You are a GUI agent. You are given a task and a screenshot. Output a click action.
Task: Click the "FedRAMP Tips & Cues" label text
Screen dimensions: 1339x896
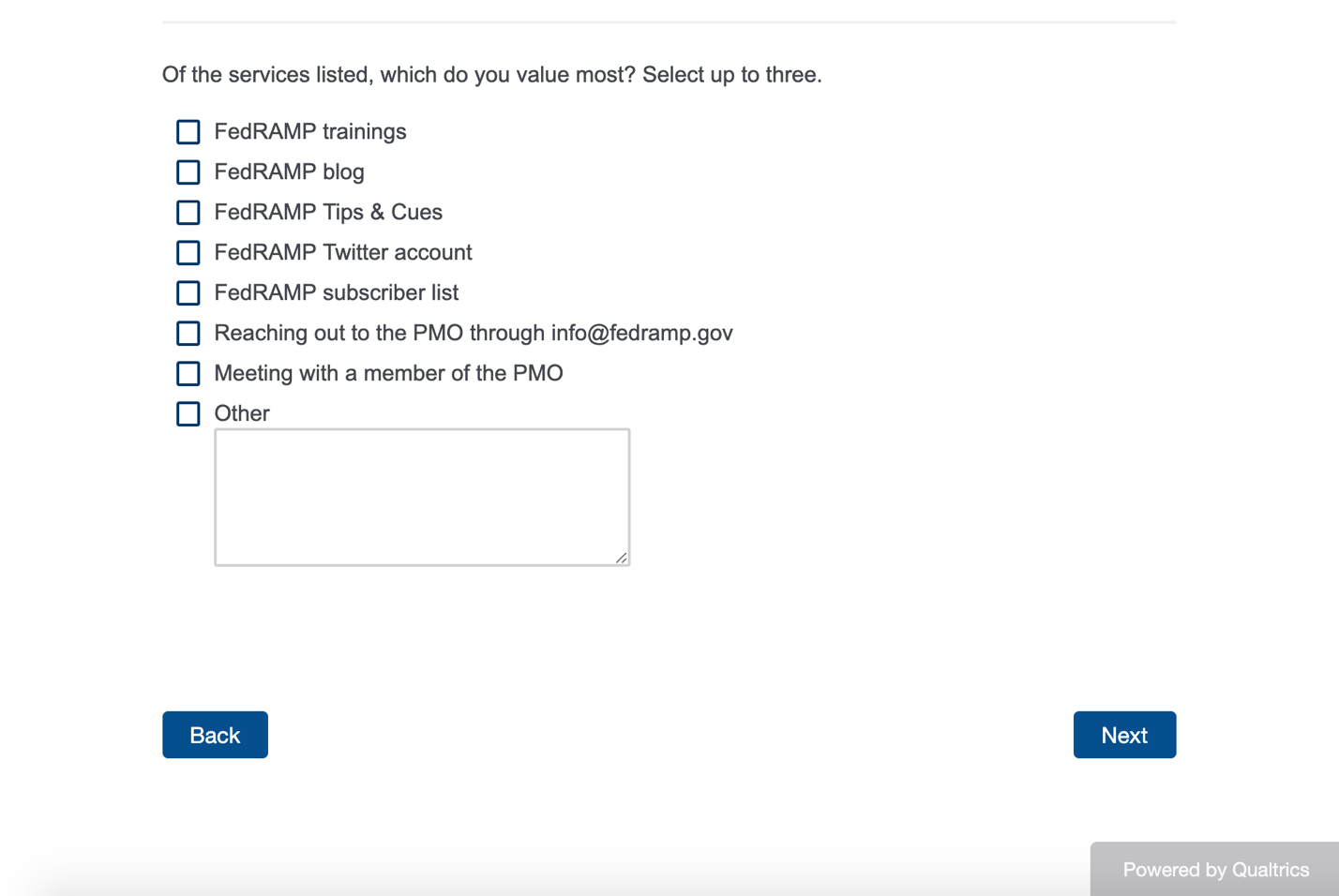[x=328, y=213]
